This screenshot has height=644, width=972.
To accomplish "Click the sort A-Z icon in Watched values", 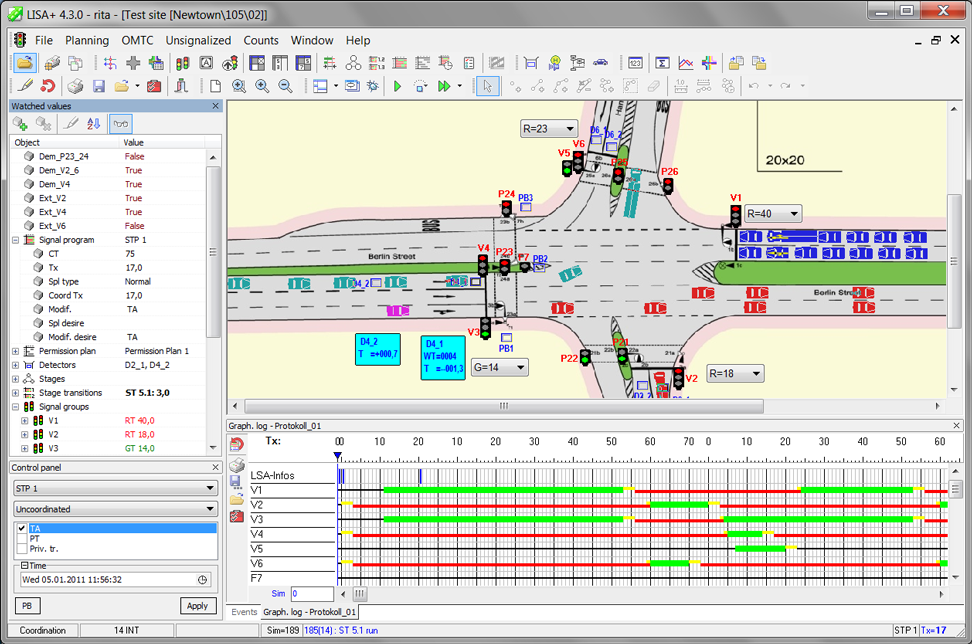I will pos(94,124).
